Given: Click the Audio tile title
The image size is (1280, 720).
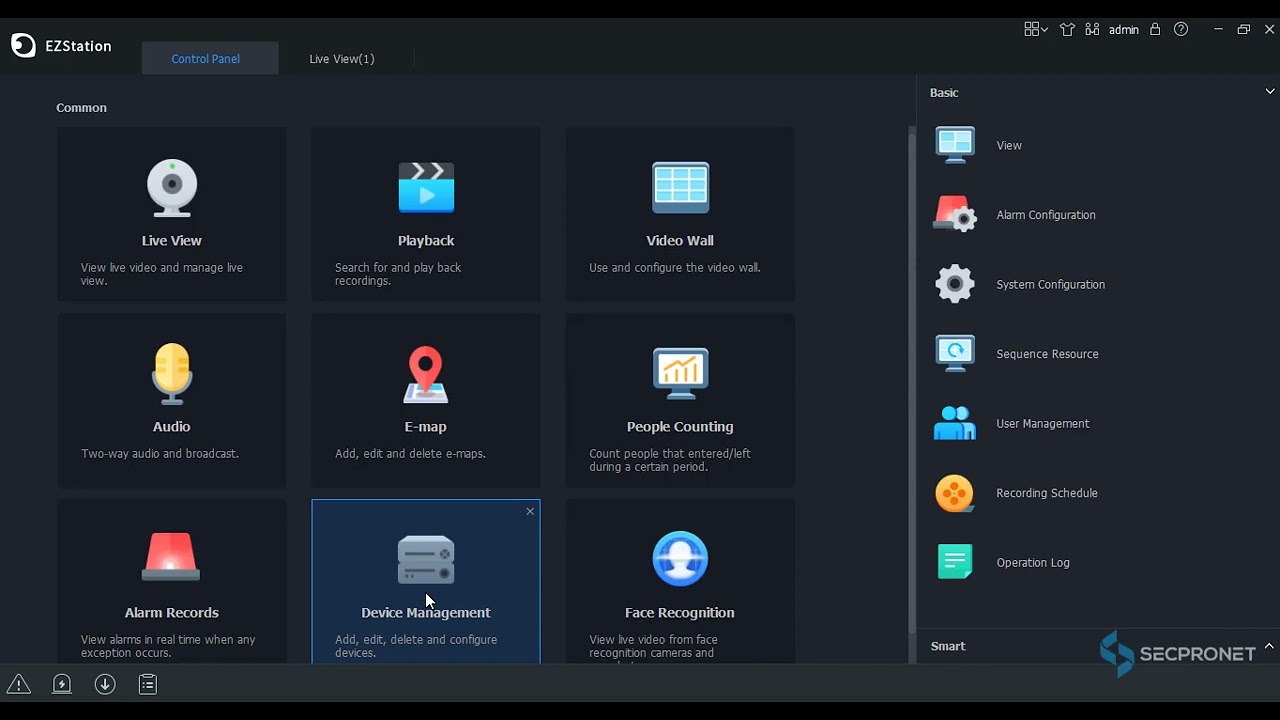Looking at the screenshot, I should pos(172,427).
